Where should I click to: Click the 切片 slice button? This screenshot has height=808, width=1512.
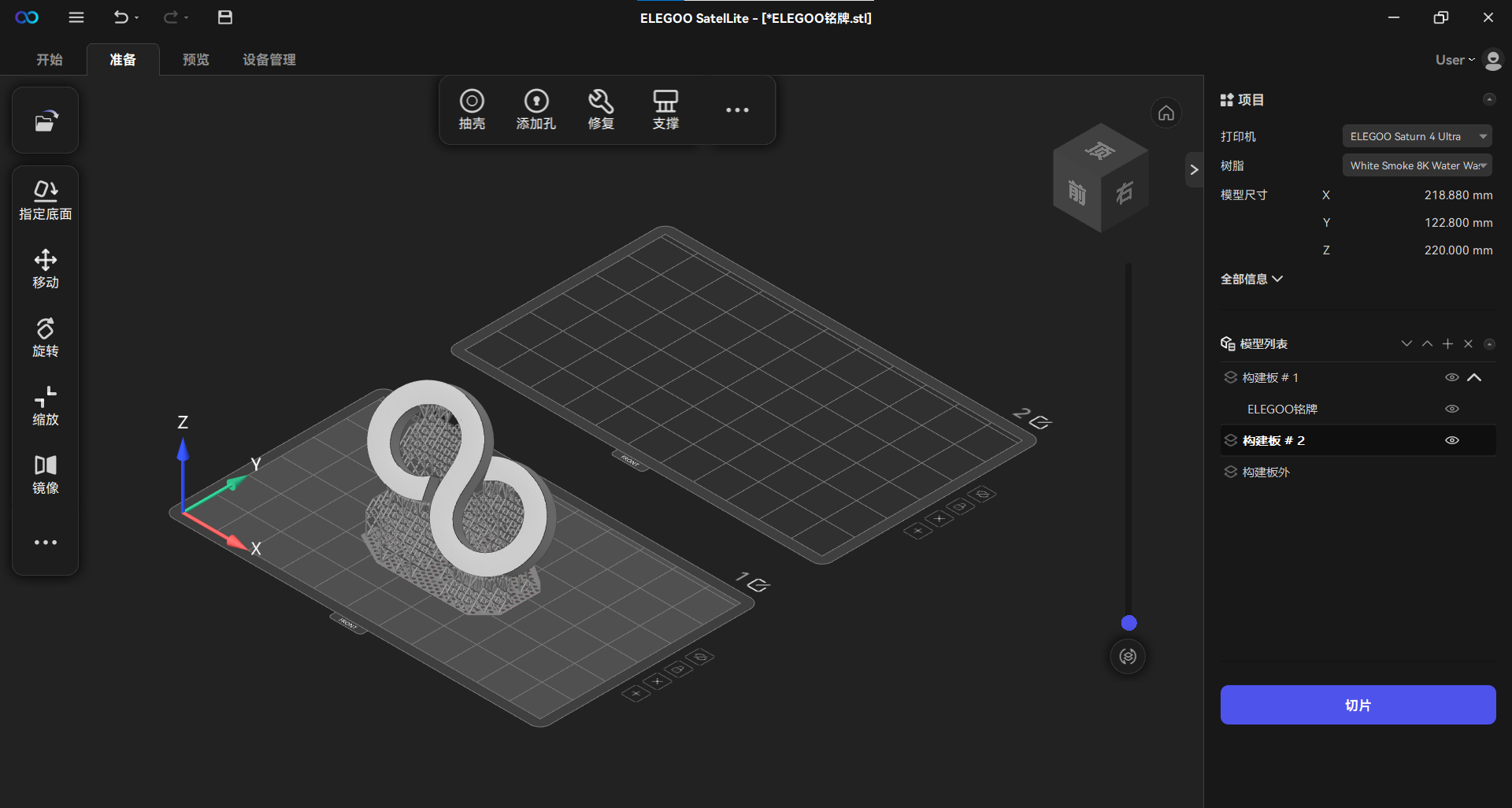point(1358,705)
